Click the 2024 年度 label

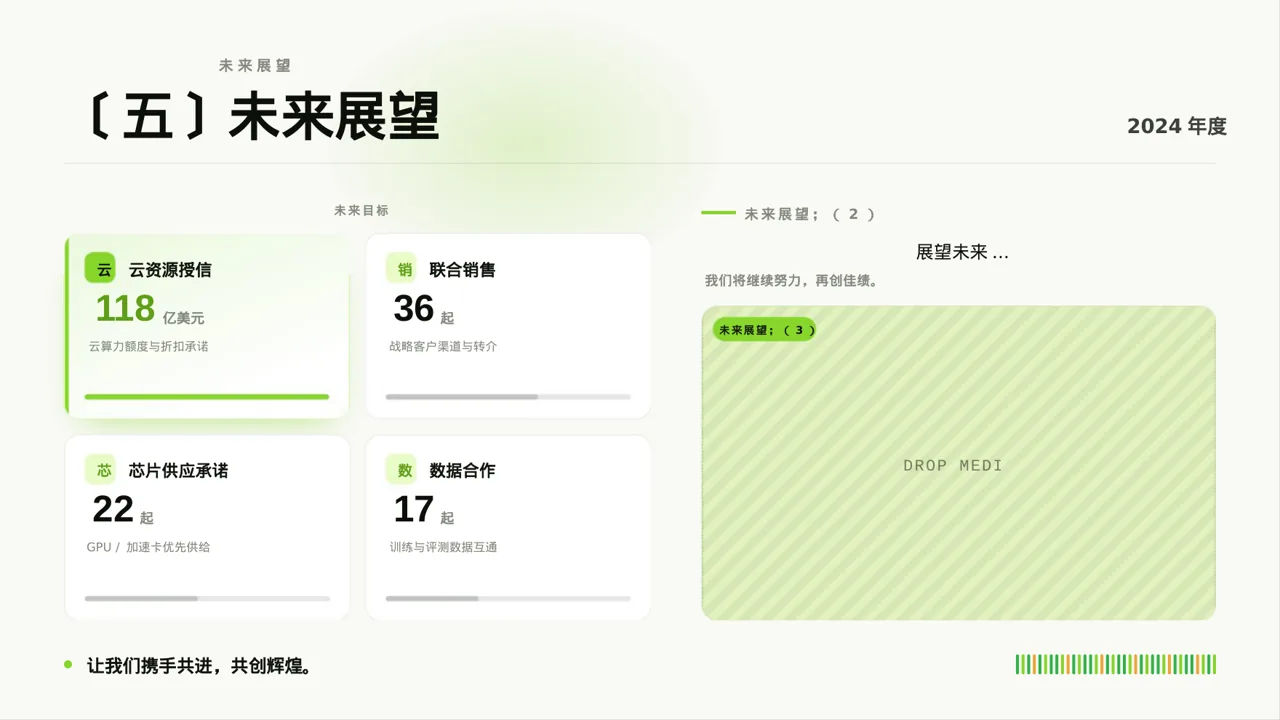[x=1177, y=126]
